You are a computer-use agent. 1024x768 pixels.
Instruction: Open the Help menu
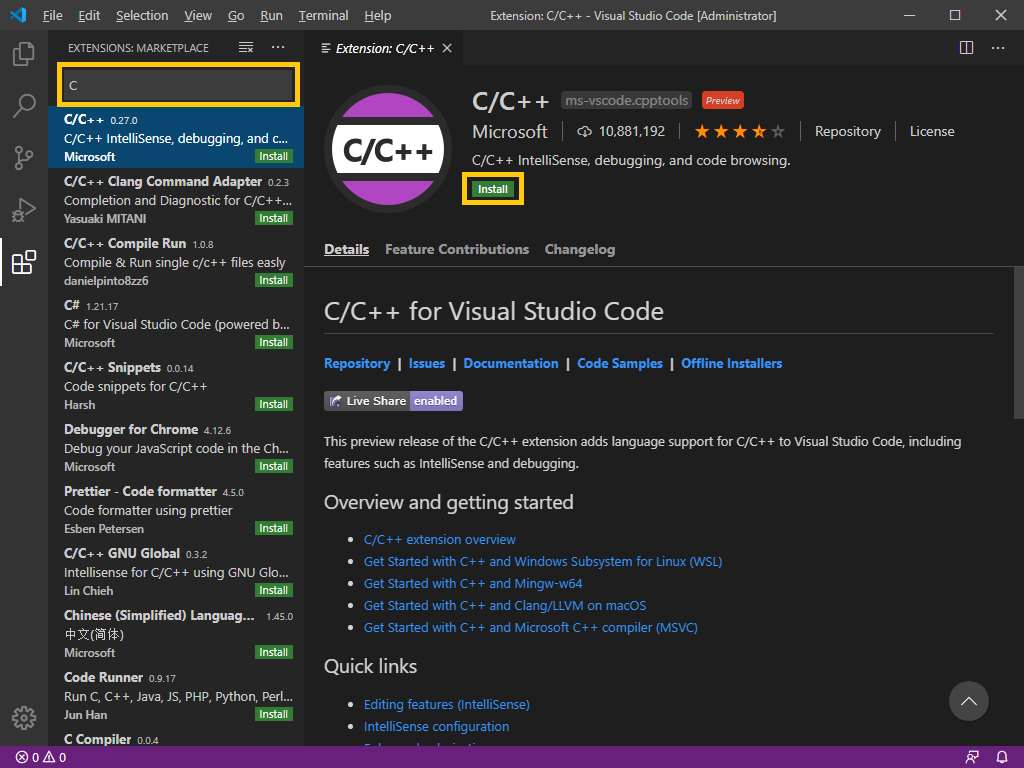(377, 15)
